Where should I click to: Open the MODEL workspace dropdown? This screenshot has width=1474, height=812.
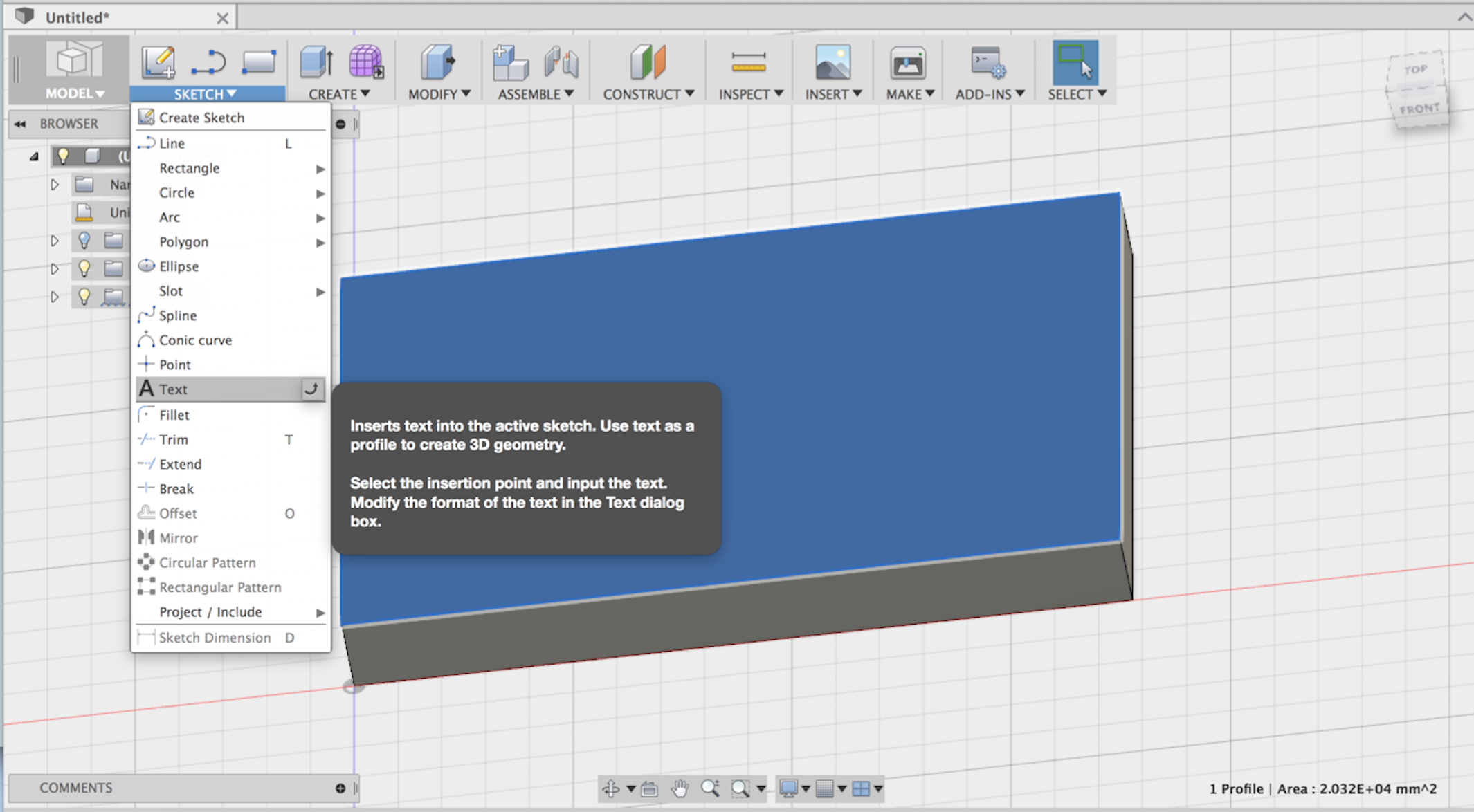pos(75,93)
